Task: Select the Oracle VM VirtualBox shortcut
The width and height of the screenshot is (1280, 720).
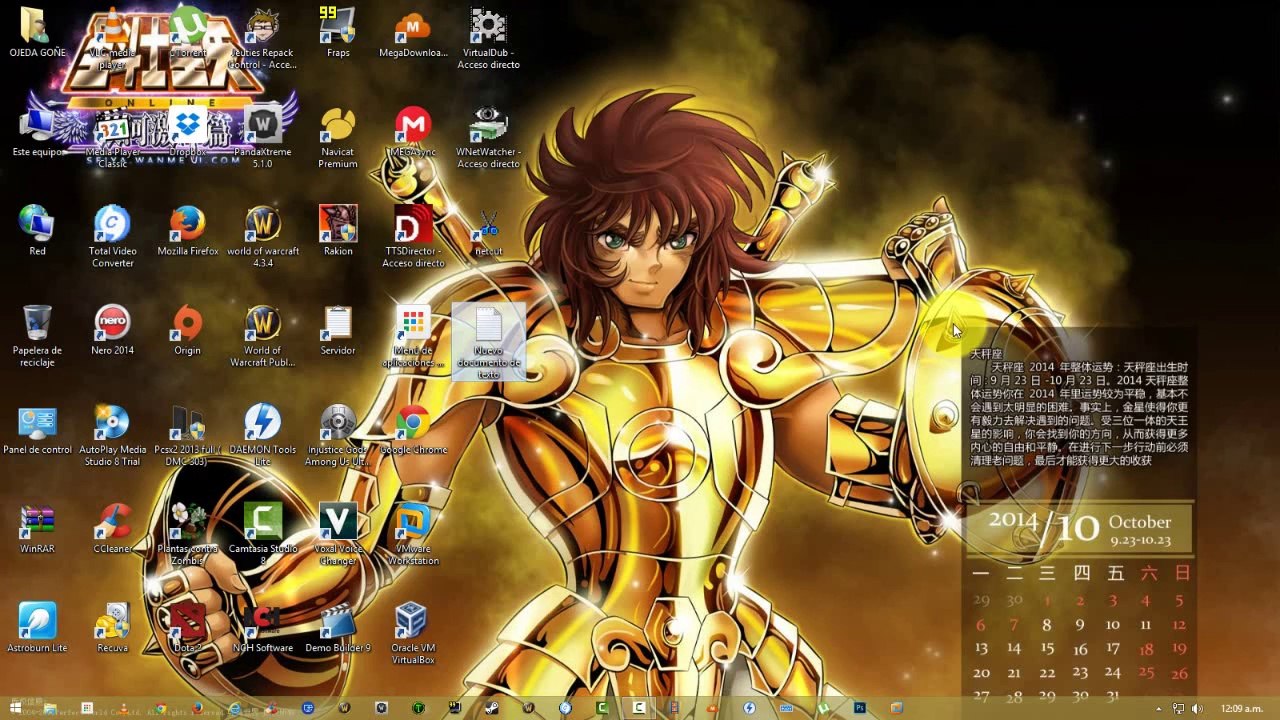Action: (413, 634)
